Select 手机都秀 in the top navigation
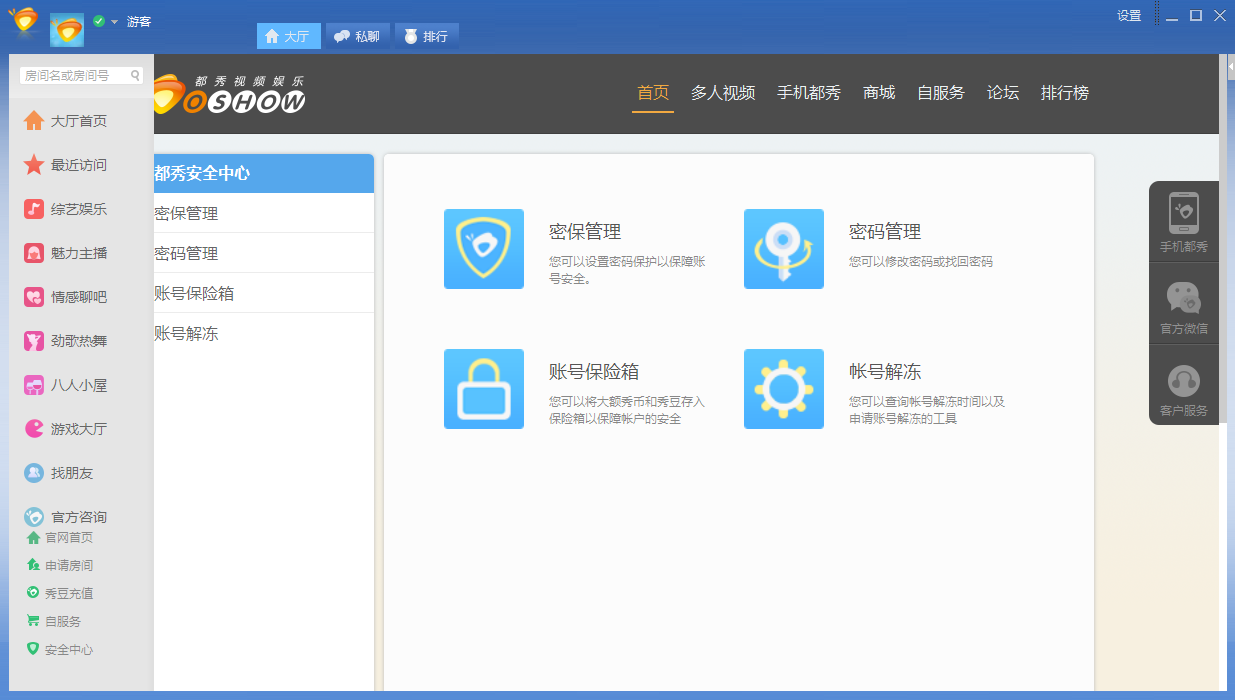Viewport: 1235px width, 700px height. pyautogui.click(x=809, y=93)
